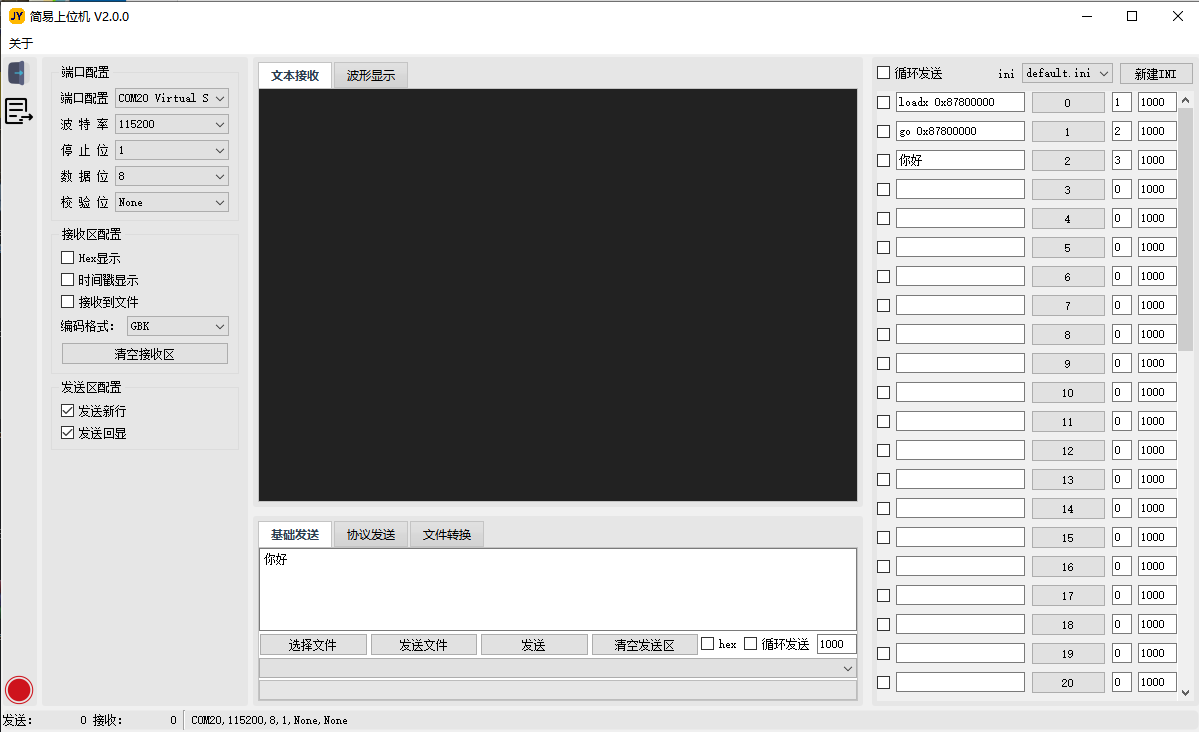
Task: Click the 清空接收区 button
Action: (x=144, y=353)
